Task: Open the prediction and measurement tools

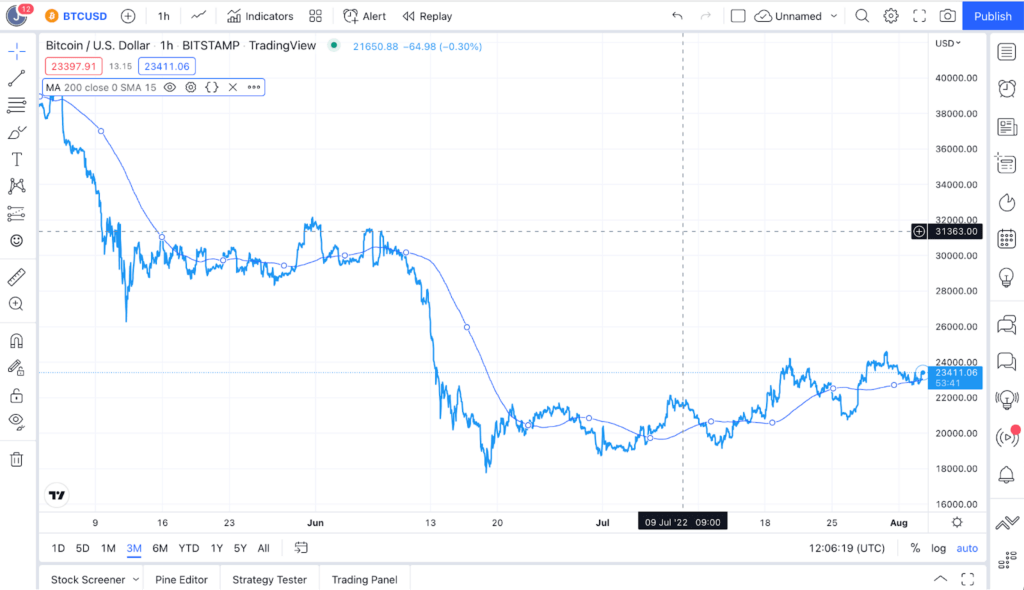Action: (16, 214)
